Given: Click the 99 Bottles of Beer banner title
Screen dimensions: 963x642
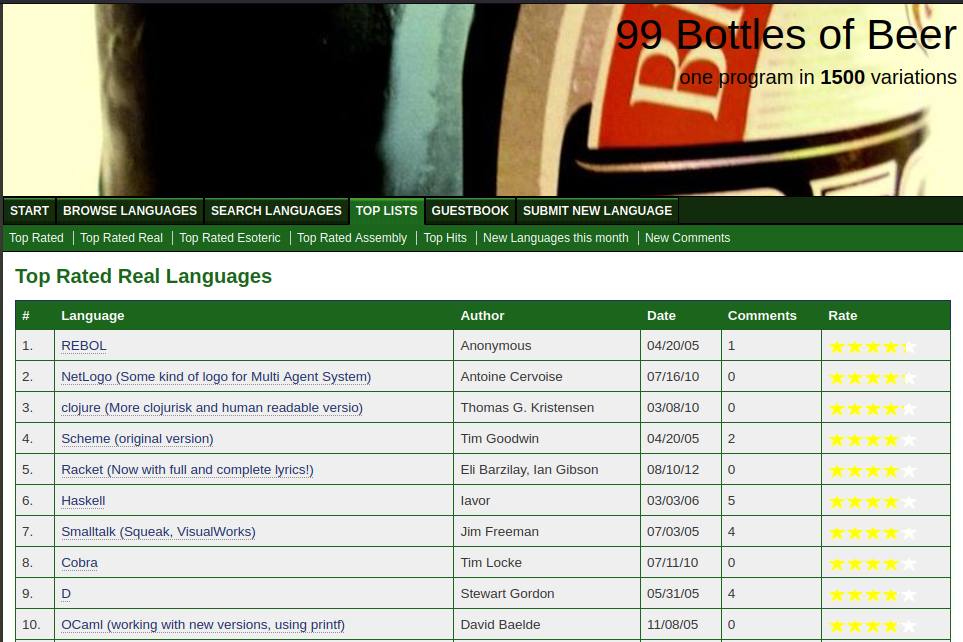Looking at the screenshot, I should [786, 36].
